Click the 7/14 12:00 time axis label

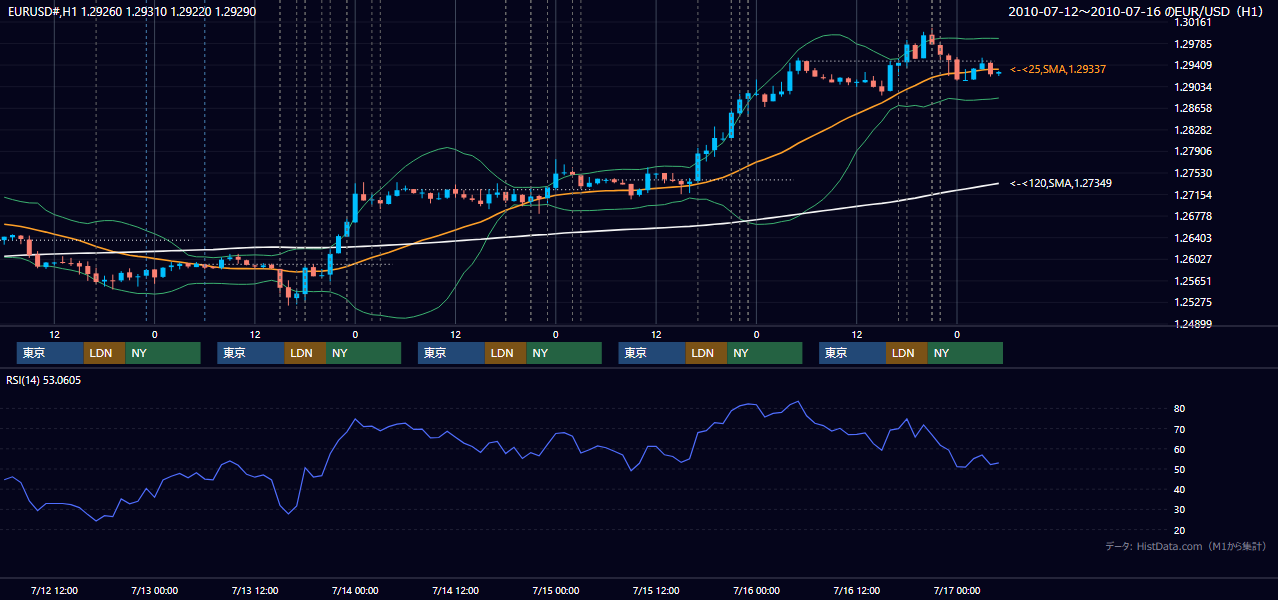click(x=455, y=590)
